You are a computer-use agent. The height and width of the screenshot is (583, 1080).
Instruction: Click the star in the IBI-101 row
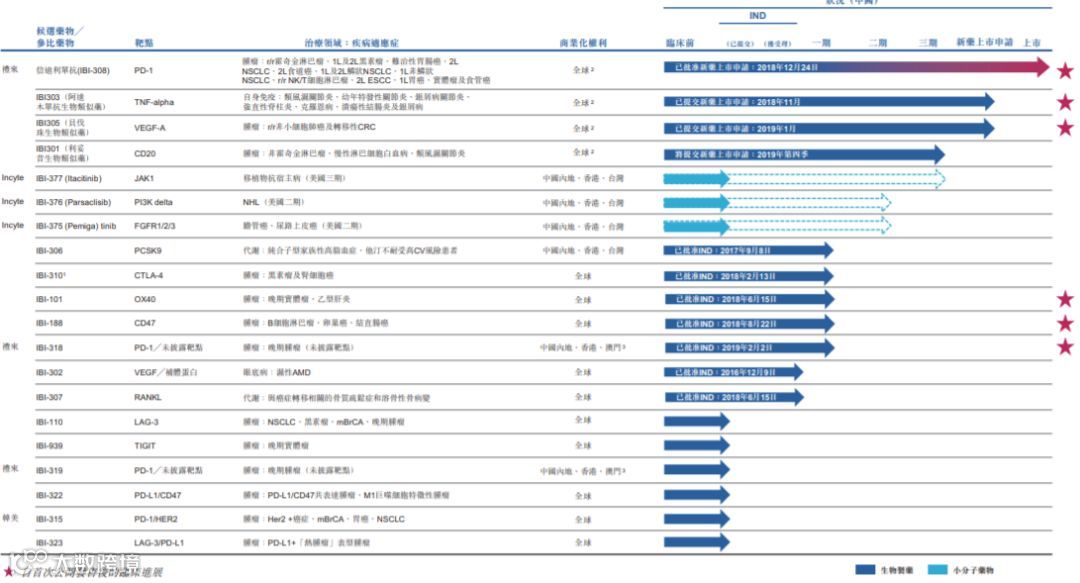coord(1065,298)
